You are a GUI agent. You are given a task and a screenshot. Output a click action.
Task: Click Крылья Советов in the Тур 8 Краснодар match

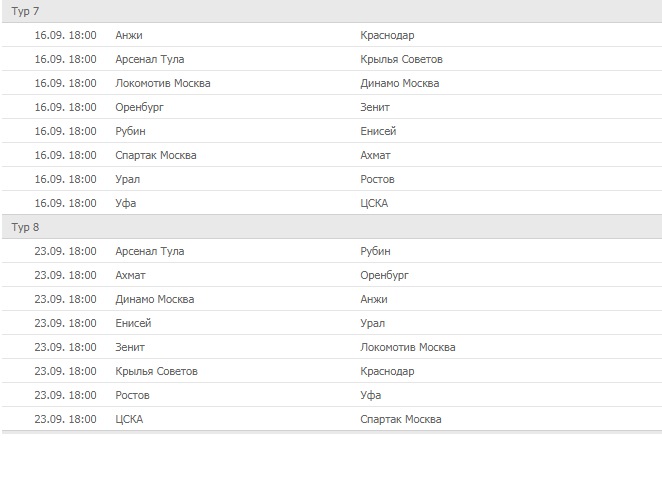click(x=156, y=371)
